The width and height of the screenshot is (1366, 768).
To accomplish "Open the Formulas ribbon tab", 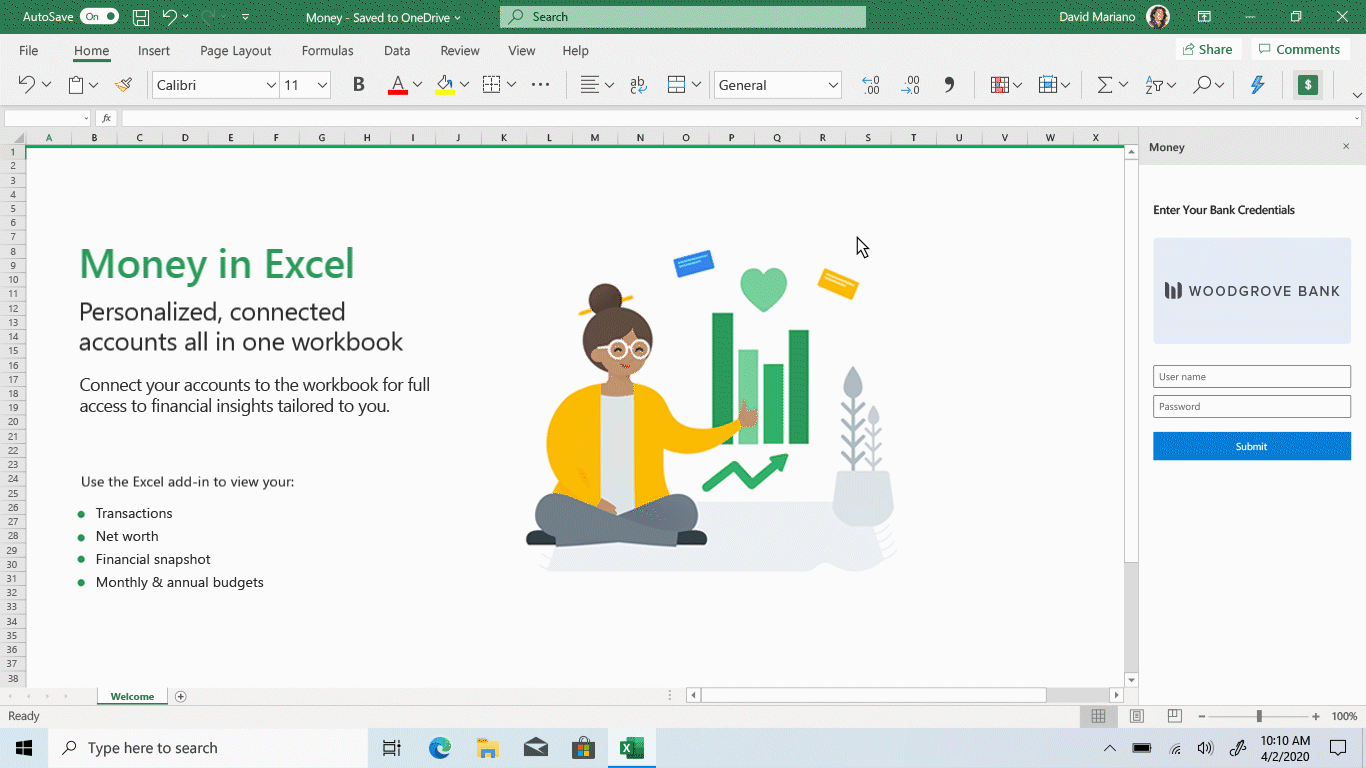I will (x=327, y=50).
